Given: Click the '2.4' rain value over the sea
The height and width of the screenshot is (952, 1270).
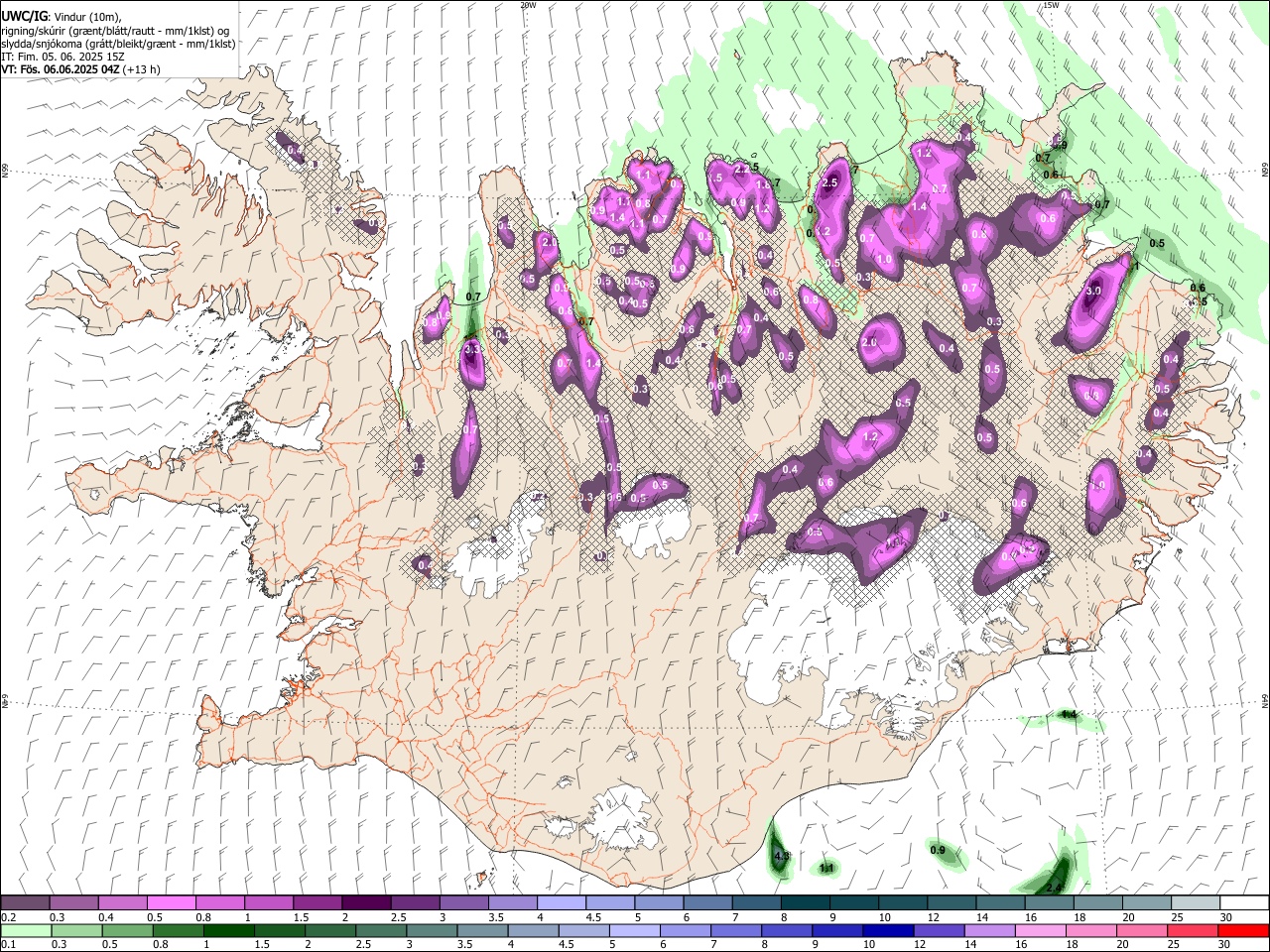Looking at the screenshot, I should 1054,887.
